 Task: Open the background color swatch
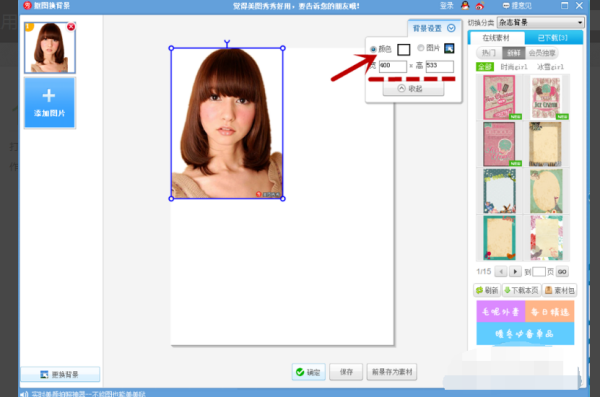(403, 49)
